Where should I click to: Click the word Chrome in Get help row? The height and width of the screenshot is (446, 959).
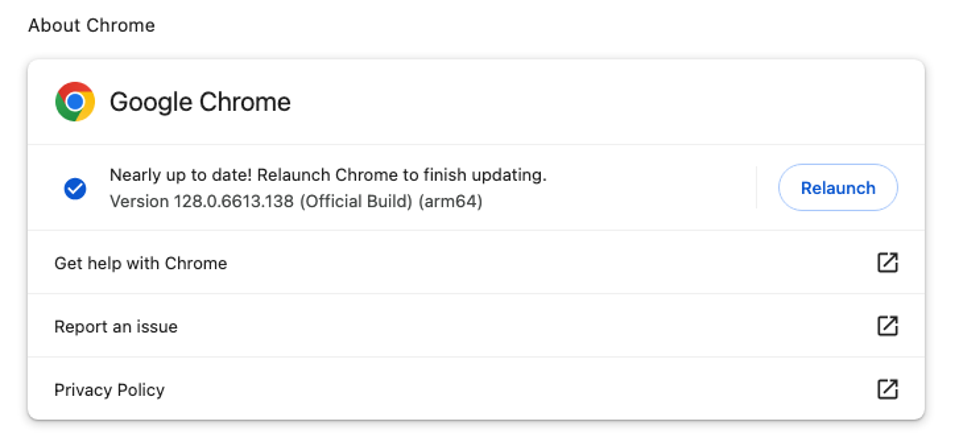pyautogui.click(x=196, y=263)
